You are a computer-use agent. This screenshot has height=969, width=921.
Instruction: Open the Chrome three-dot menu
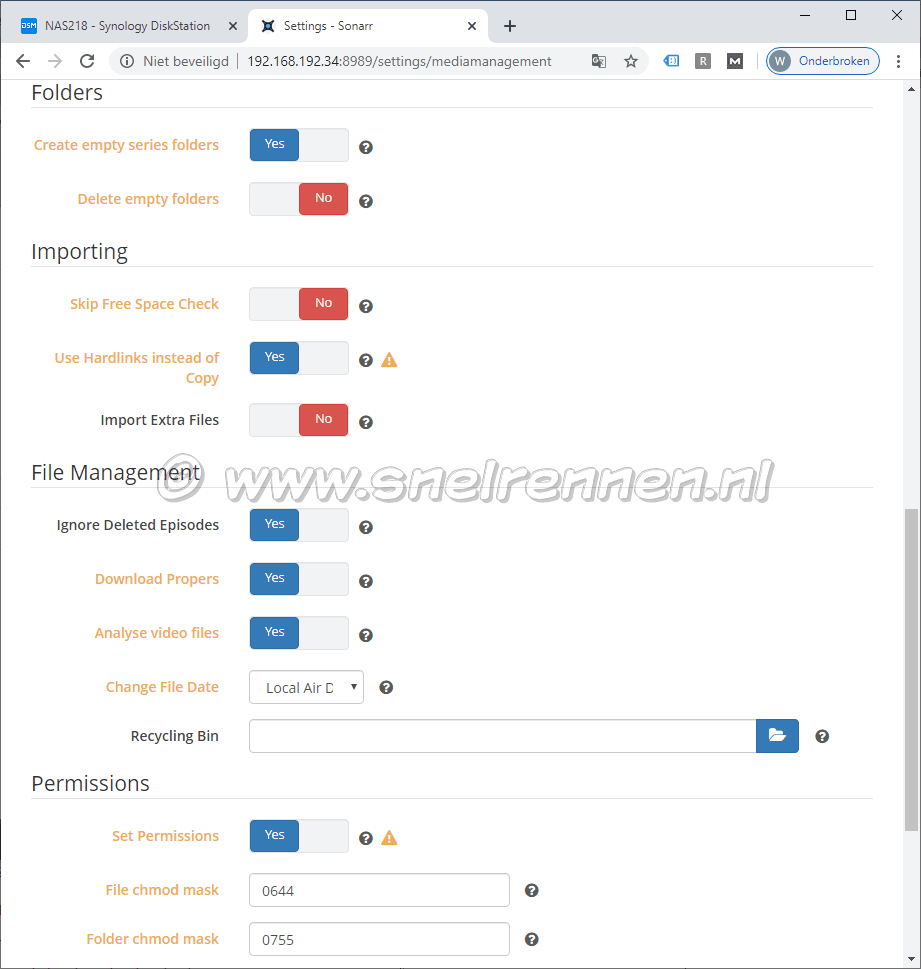click(898, 61)
